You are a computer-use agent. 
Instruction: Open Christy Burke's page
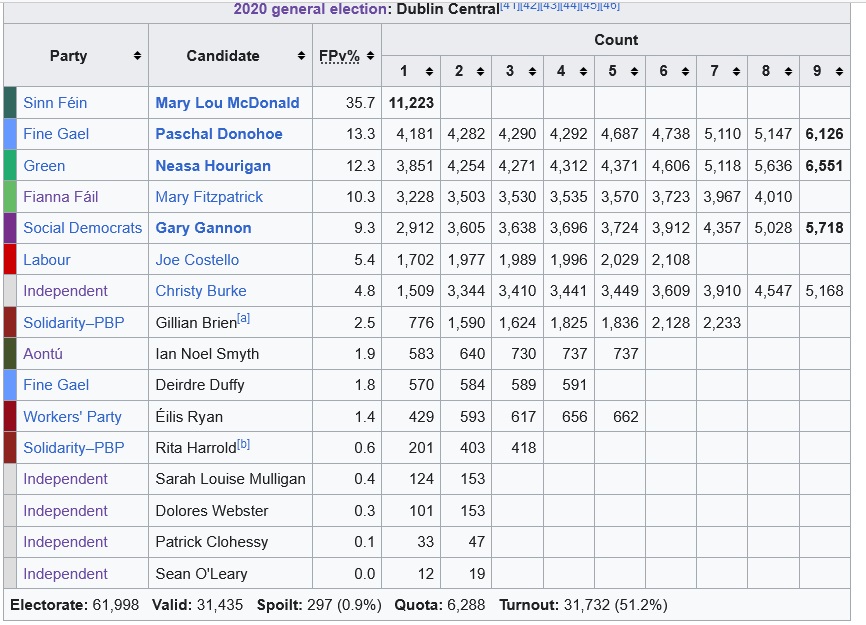(200, 290)
